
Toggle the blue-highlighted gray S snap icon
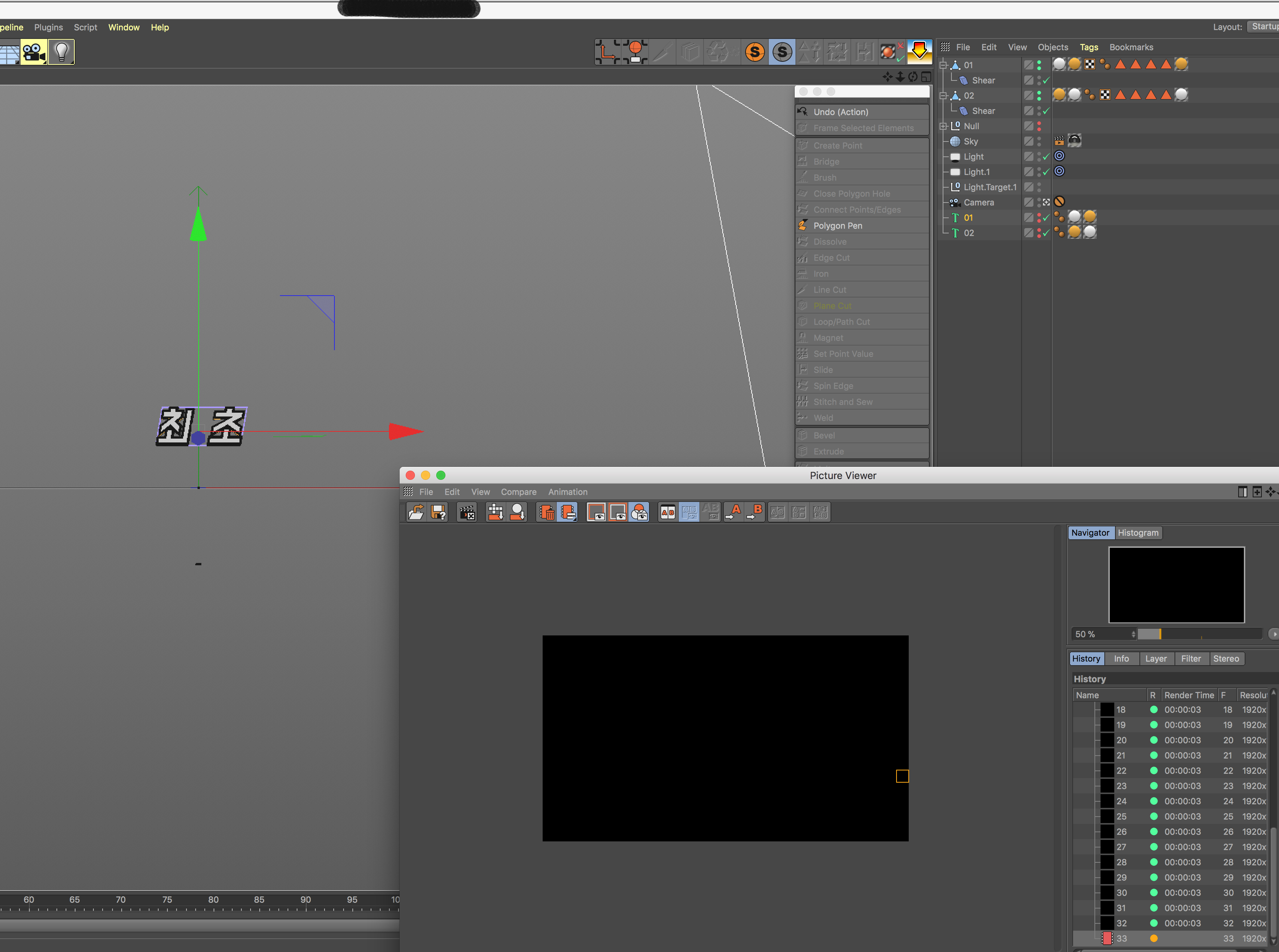pyautogui.click(x=782, y=52)
